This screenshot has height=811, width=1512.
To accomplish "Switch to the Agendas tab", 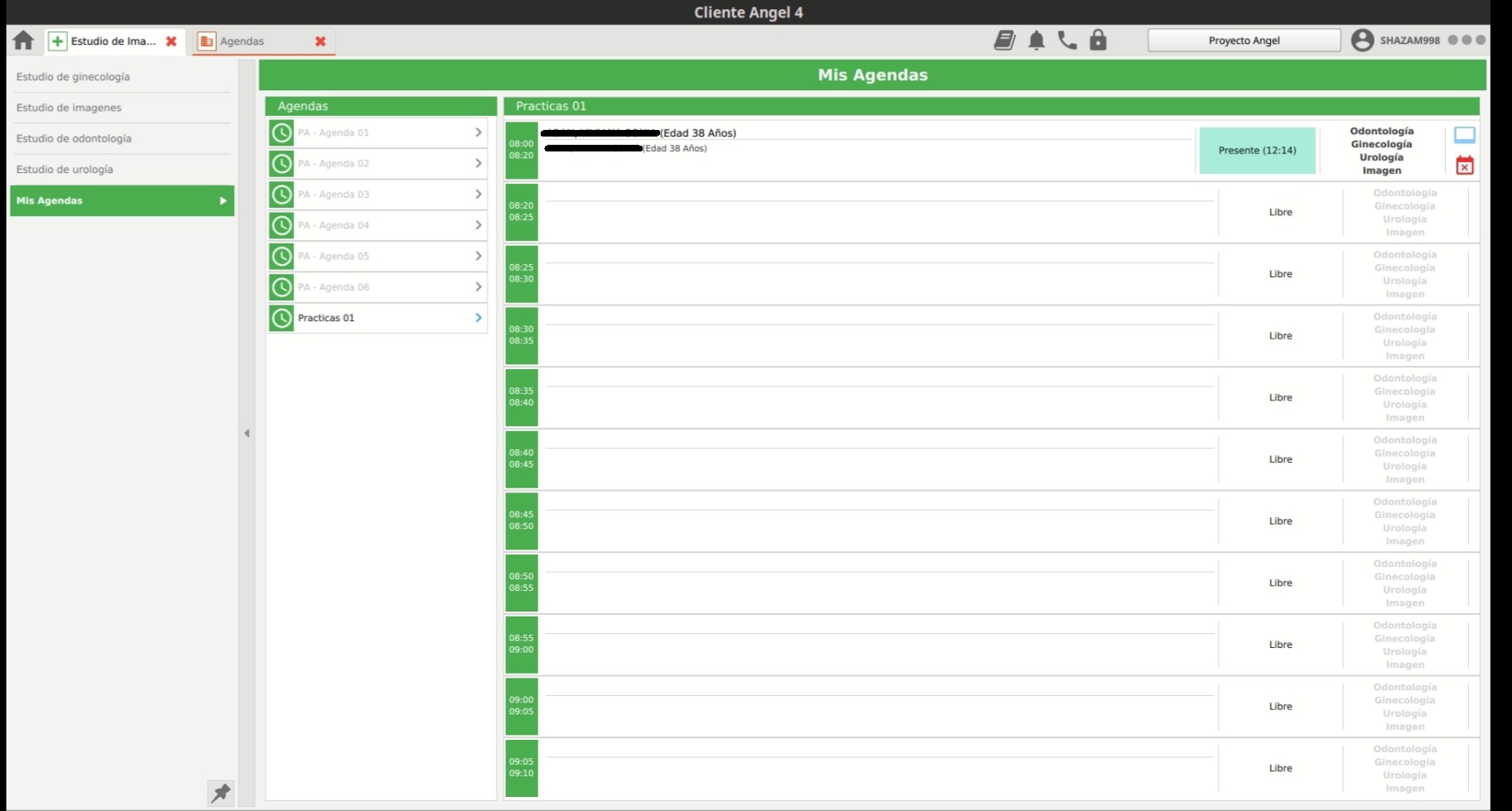I will click(263, 41).
